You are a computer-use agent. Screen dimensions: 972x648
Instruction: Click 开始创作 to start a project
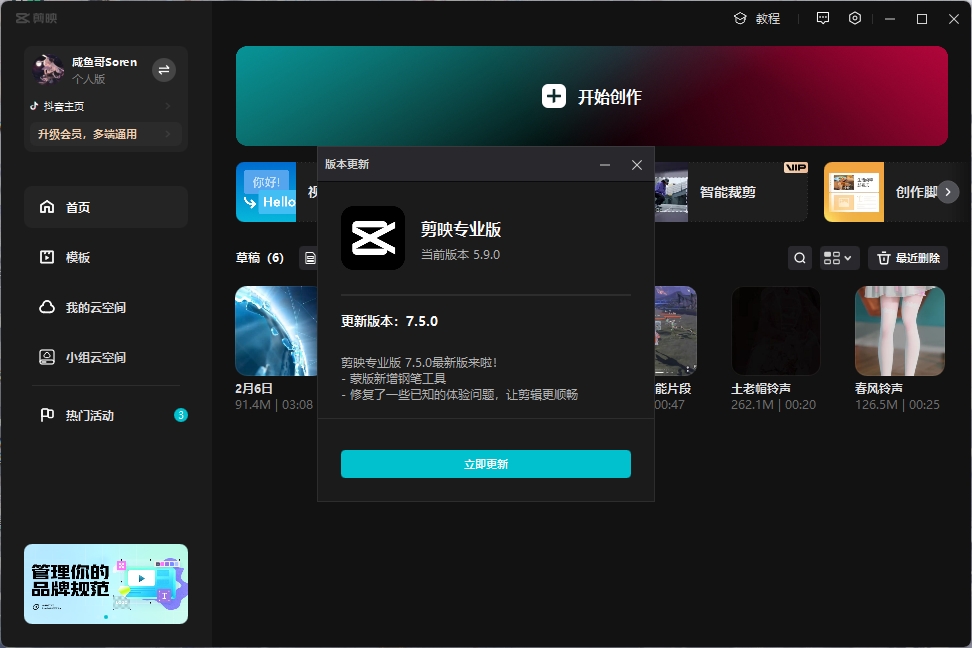pyautogui.click(x=591, y=96)
